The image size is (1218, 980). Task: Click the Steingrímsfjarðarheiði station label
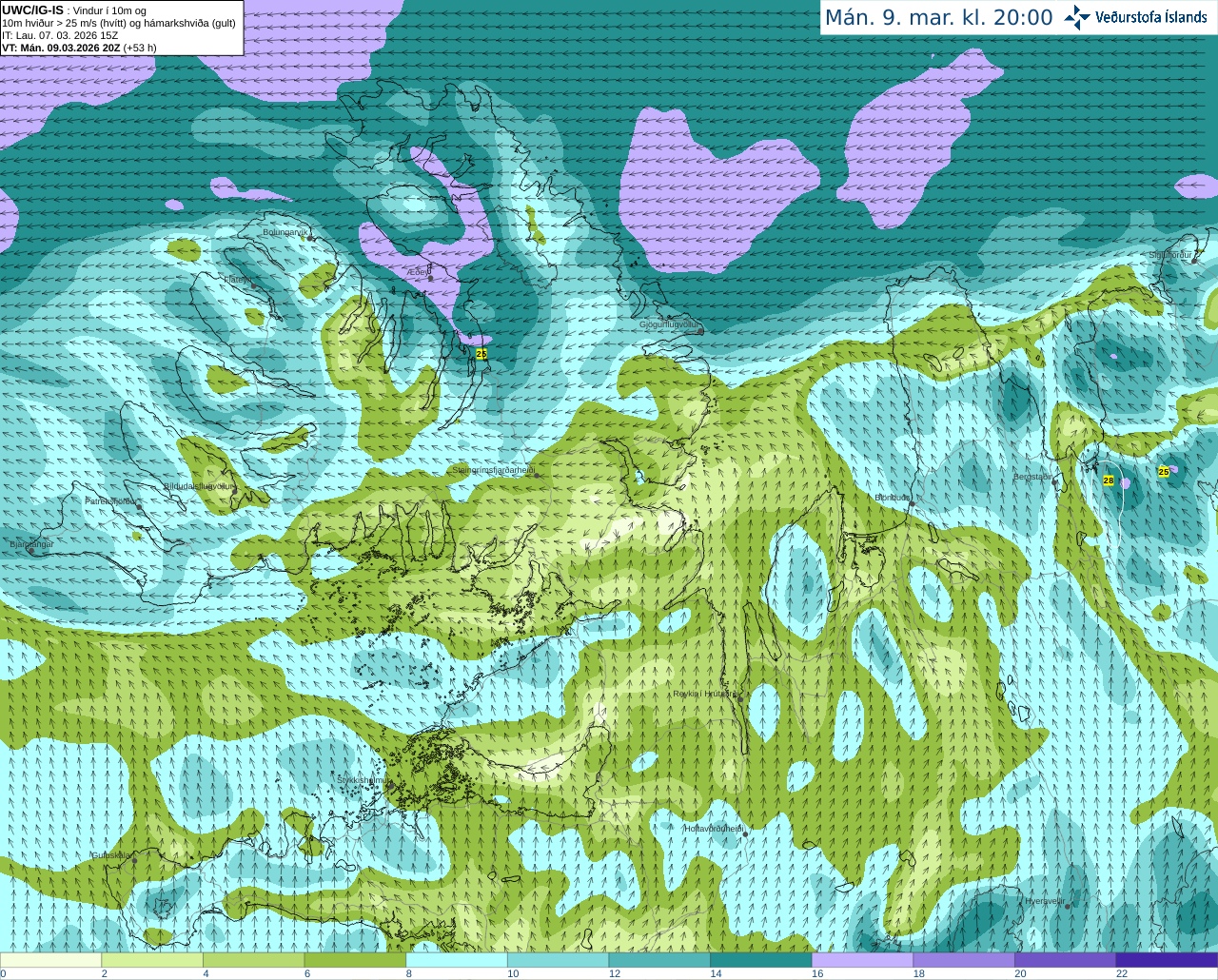(x=494, y=470)
